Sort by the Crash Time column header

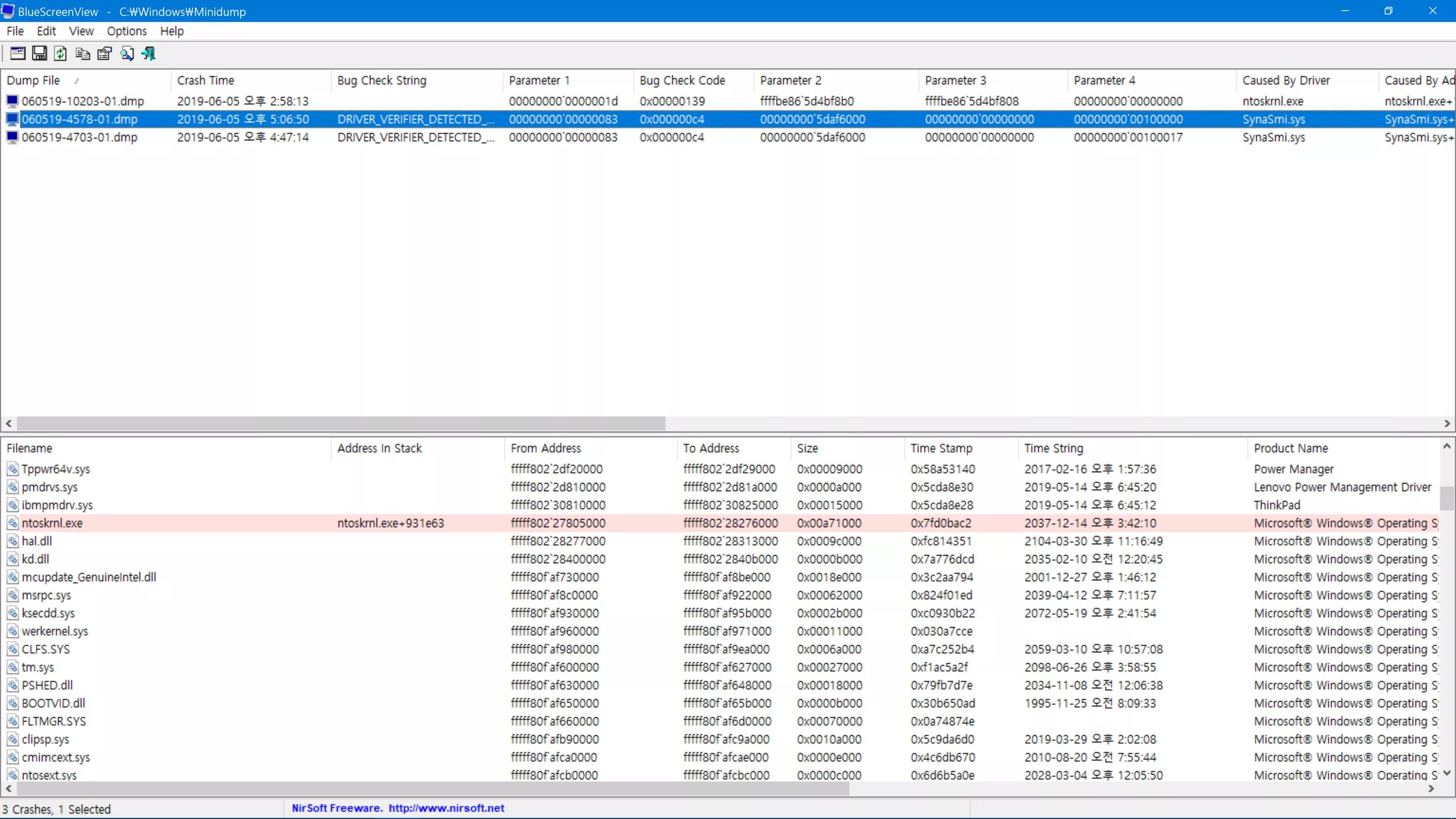point(205,80)
